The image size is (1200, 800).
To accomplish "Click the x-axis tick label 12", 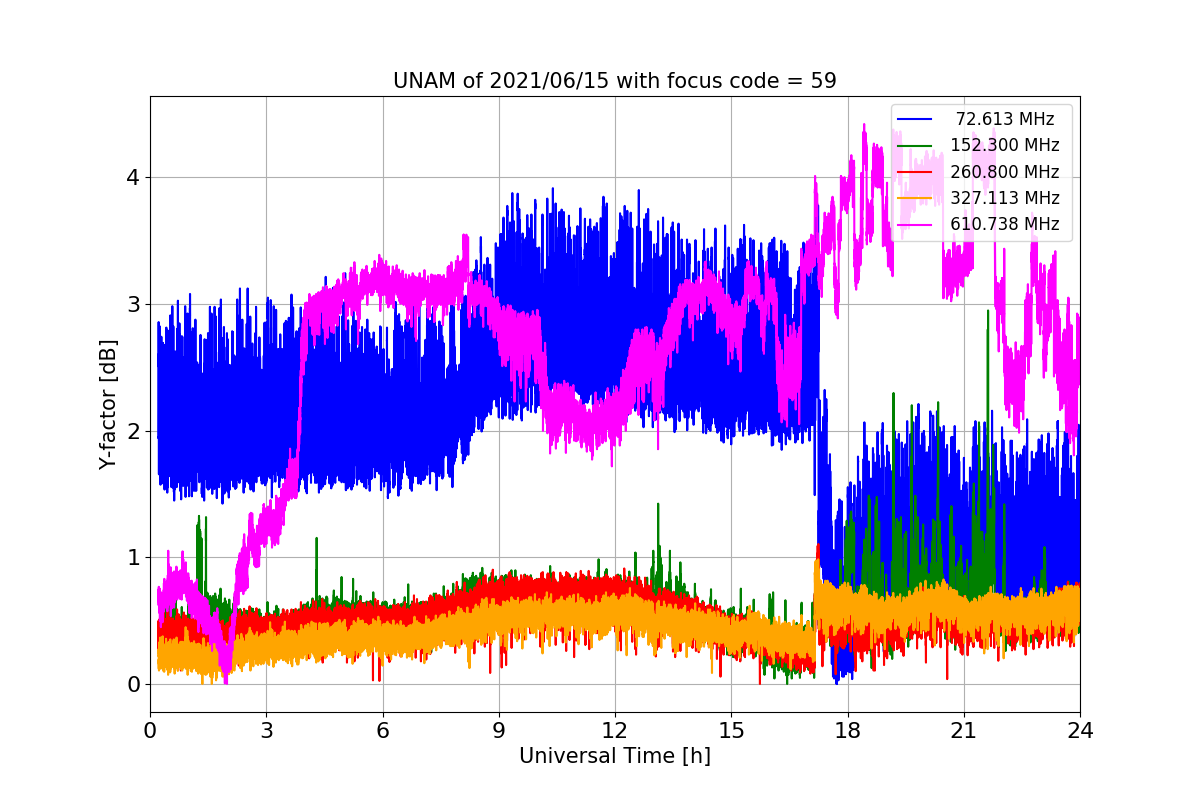I will tap(615, 730).
